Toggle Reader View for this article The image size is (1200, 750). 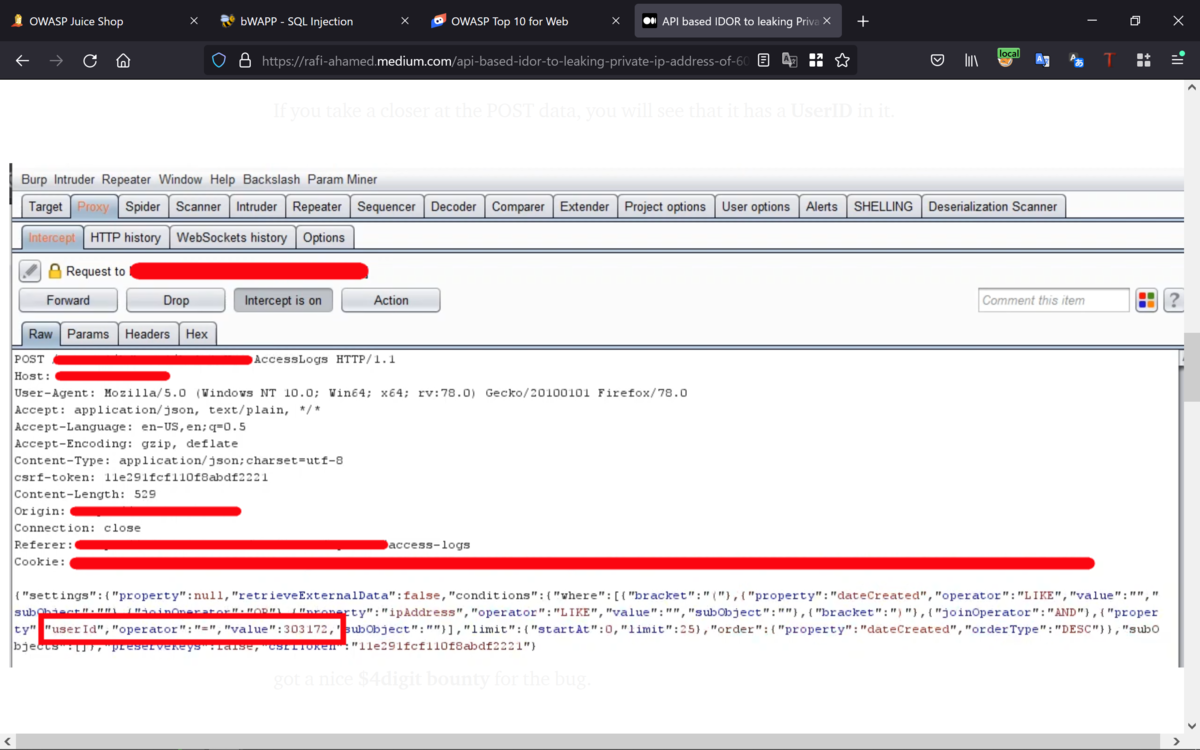pyautogui.click(x=764, y=61)
